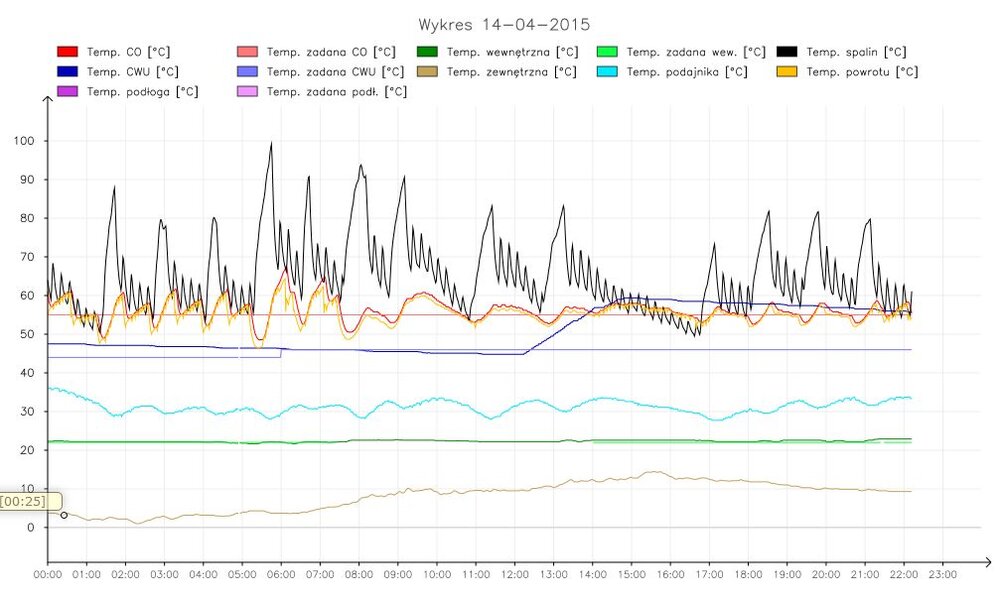The image size is (1000, 599).
Task: Click the red Temp. CO legend swatch
Action: click(x=67, y=52)
